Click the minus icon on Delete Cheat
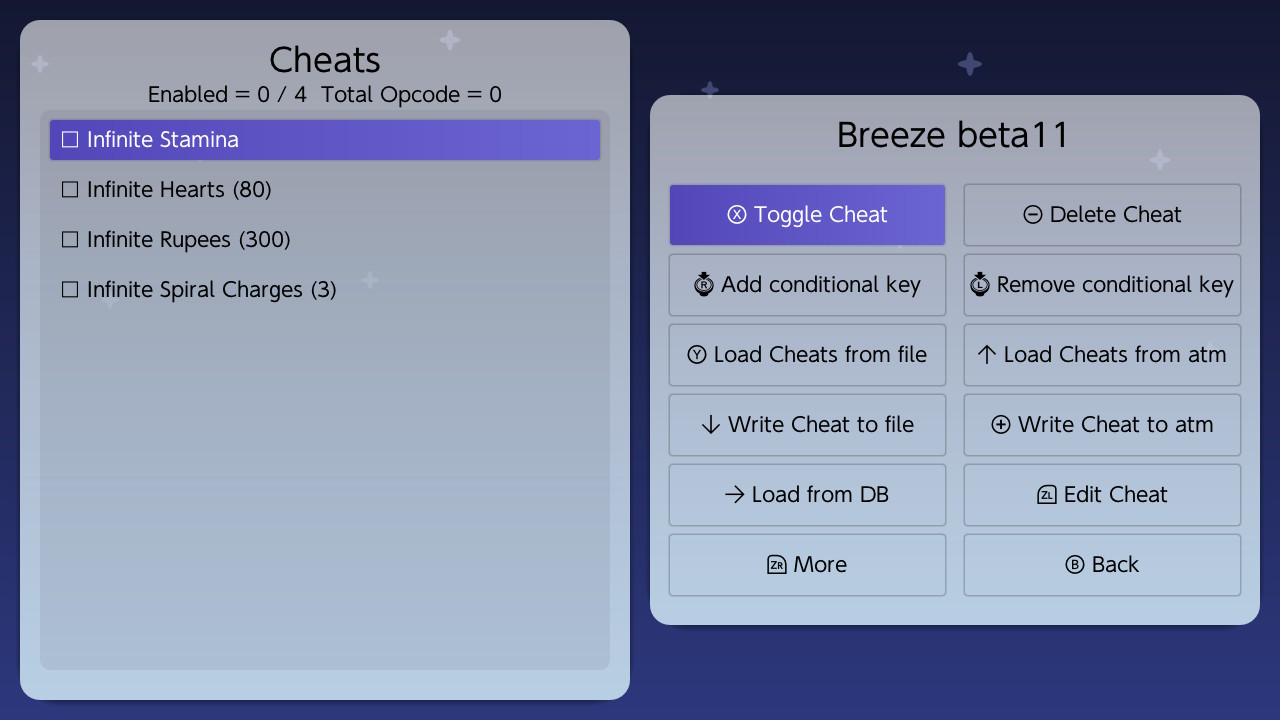The height and width of the screenshot is (720, 1280). (1033, 215)
